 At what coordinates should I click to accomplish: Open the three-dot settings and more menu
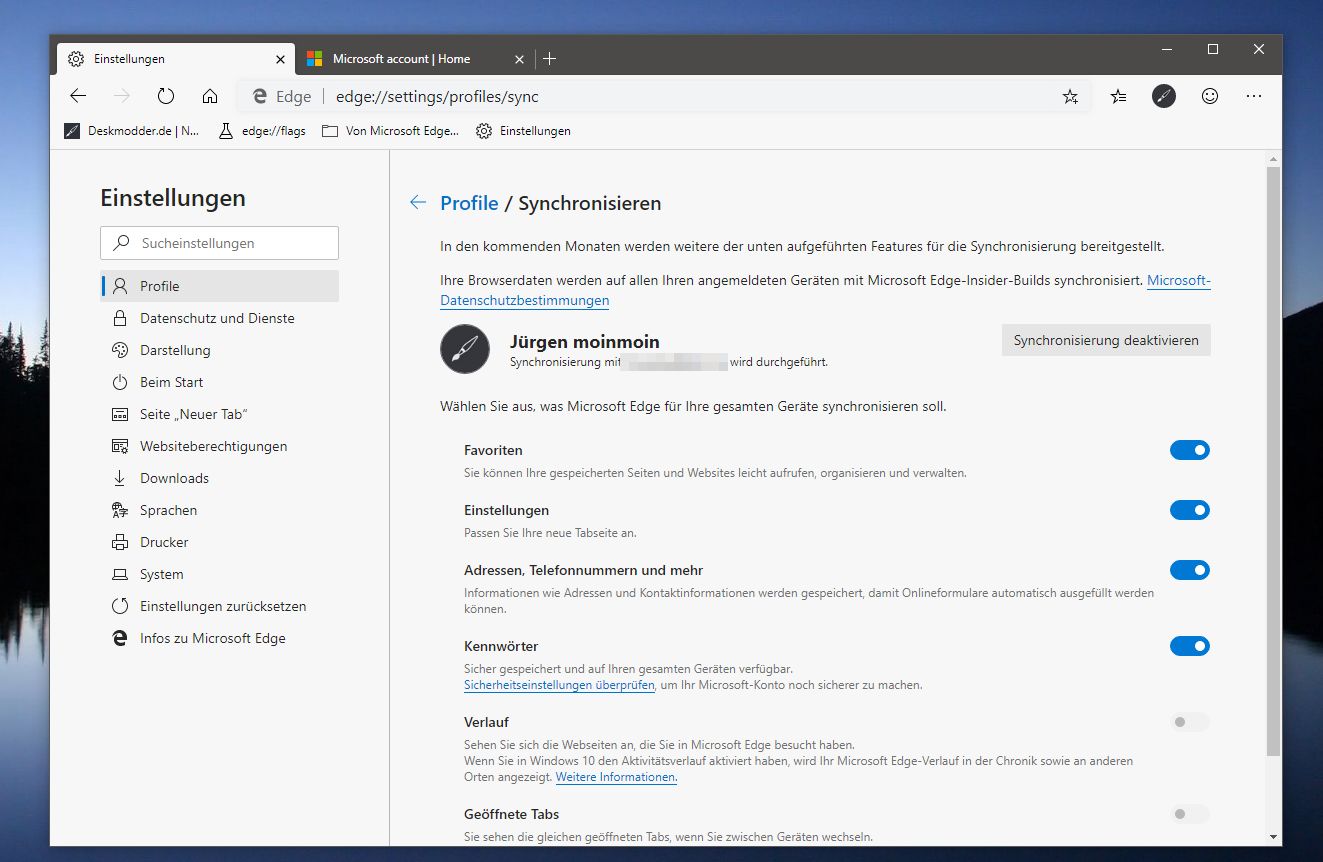pos(1254,96)
